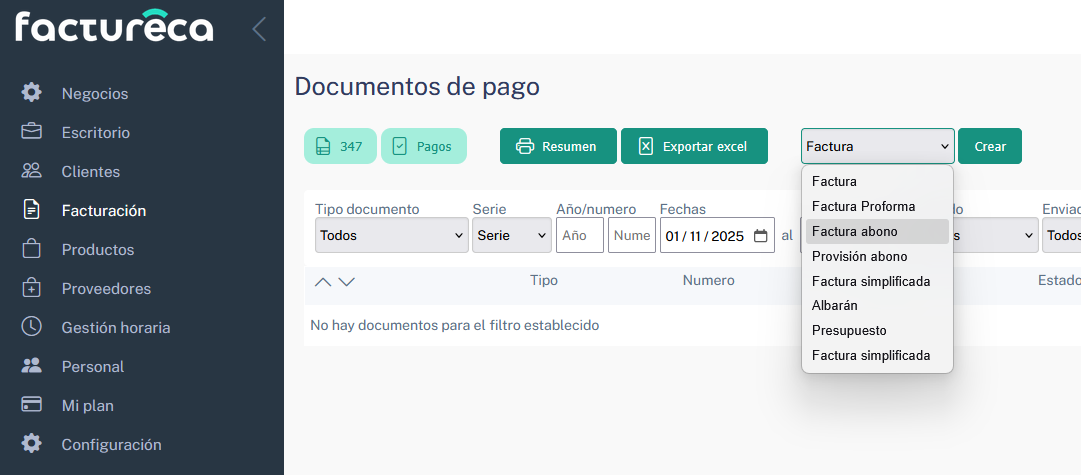Click the Personal group icon
1081x475 pixels.
click(x=31, y=365)
